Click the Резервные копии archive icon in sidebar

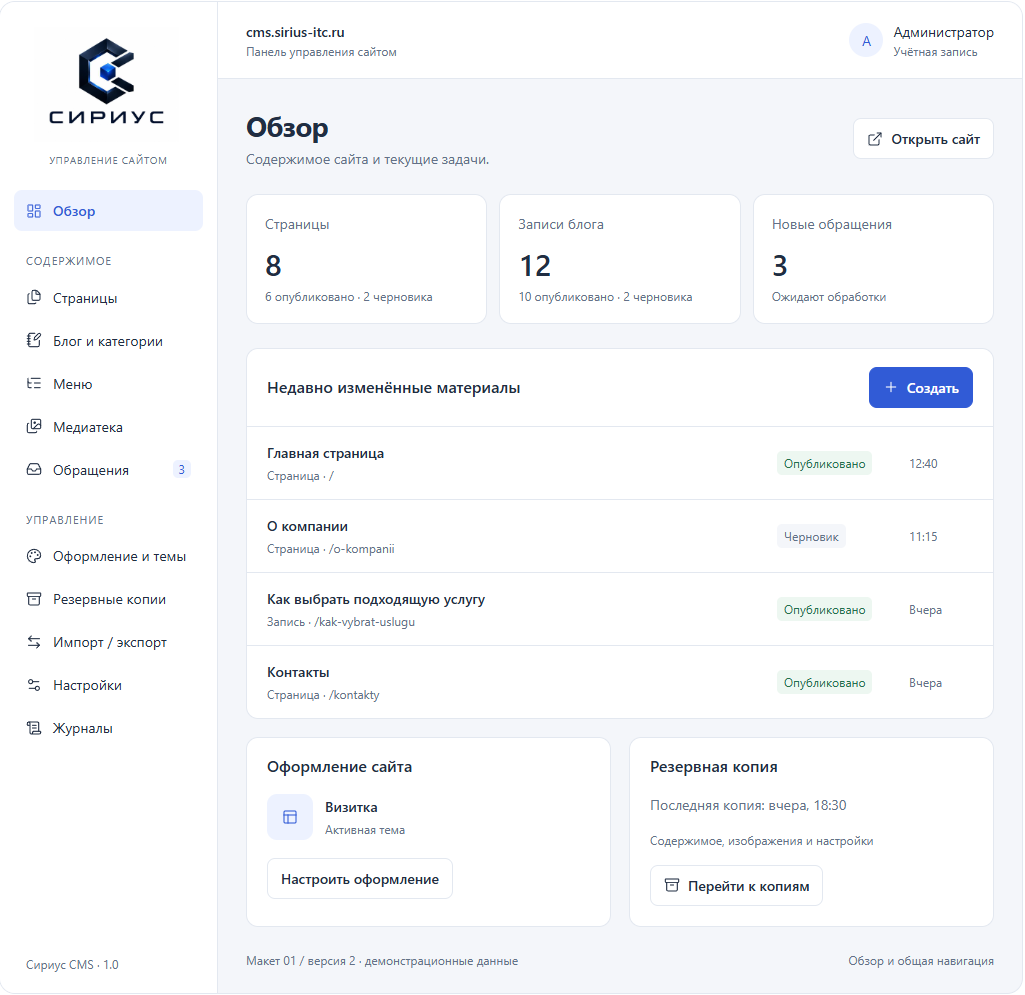(x=34, y=599)
